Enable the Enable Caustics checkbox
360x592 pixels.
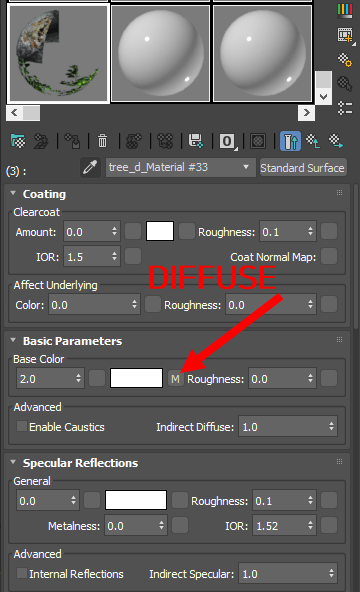coord(22,426)
